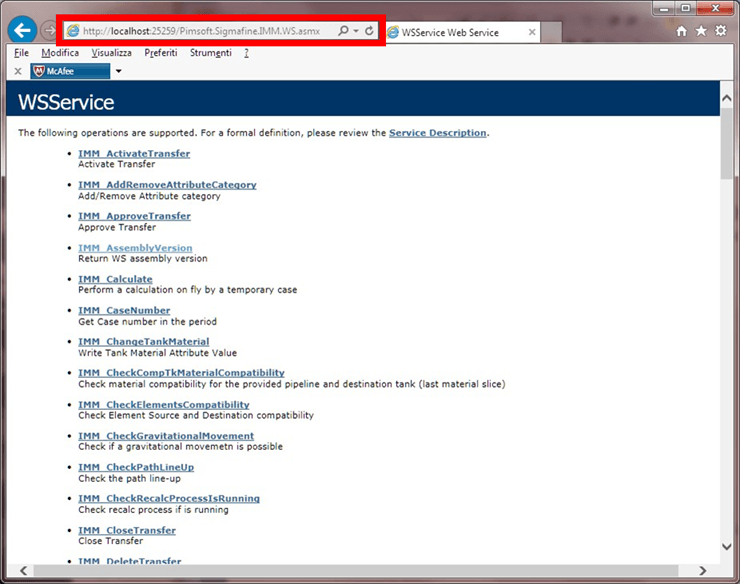Click 'Write Tank Material Attribute Value' text

pos(158,353)
